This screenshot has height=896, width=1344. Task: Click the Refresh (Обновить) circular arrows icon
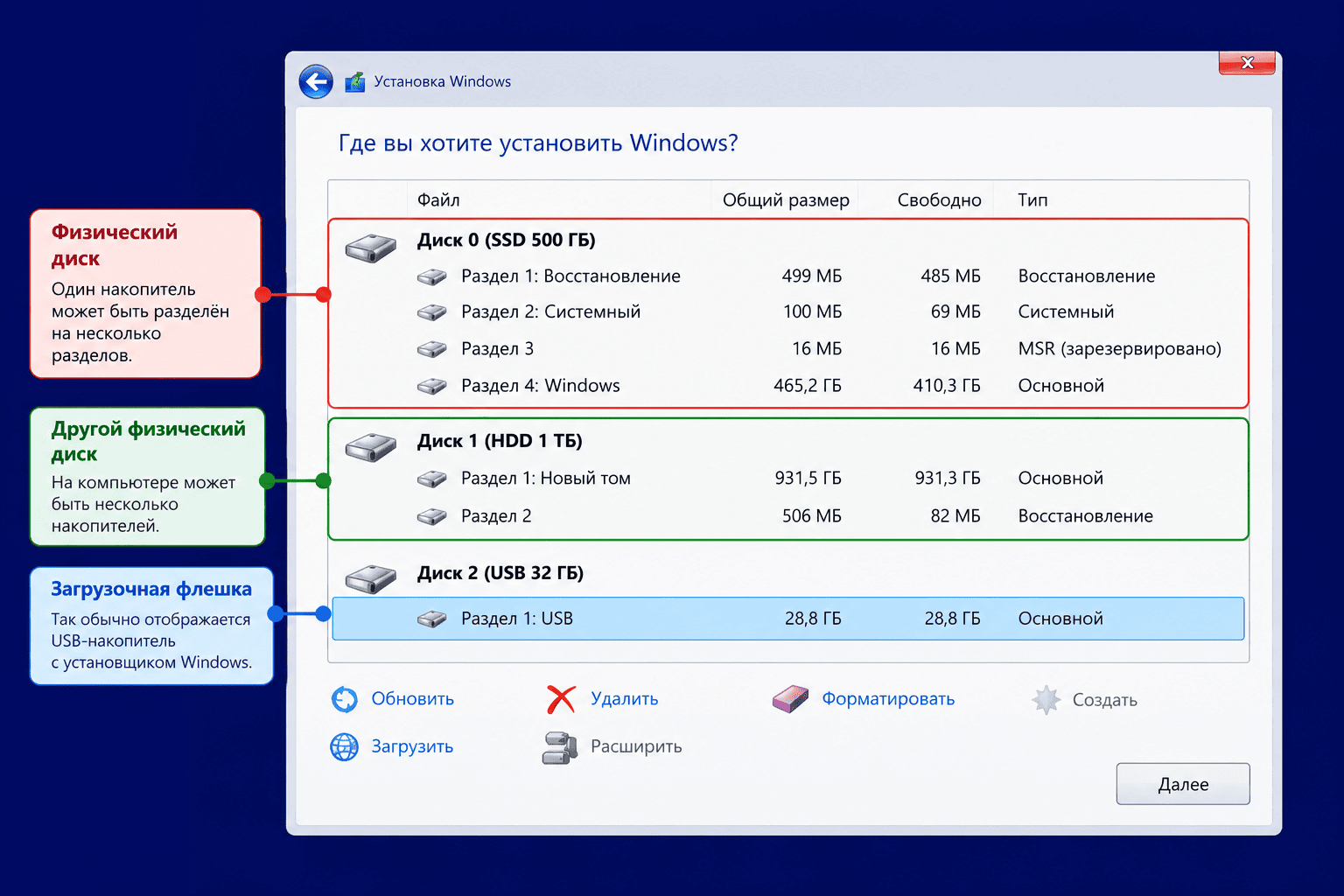click(344, 699)
